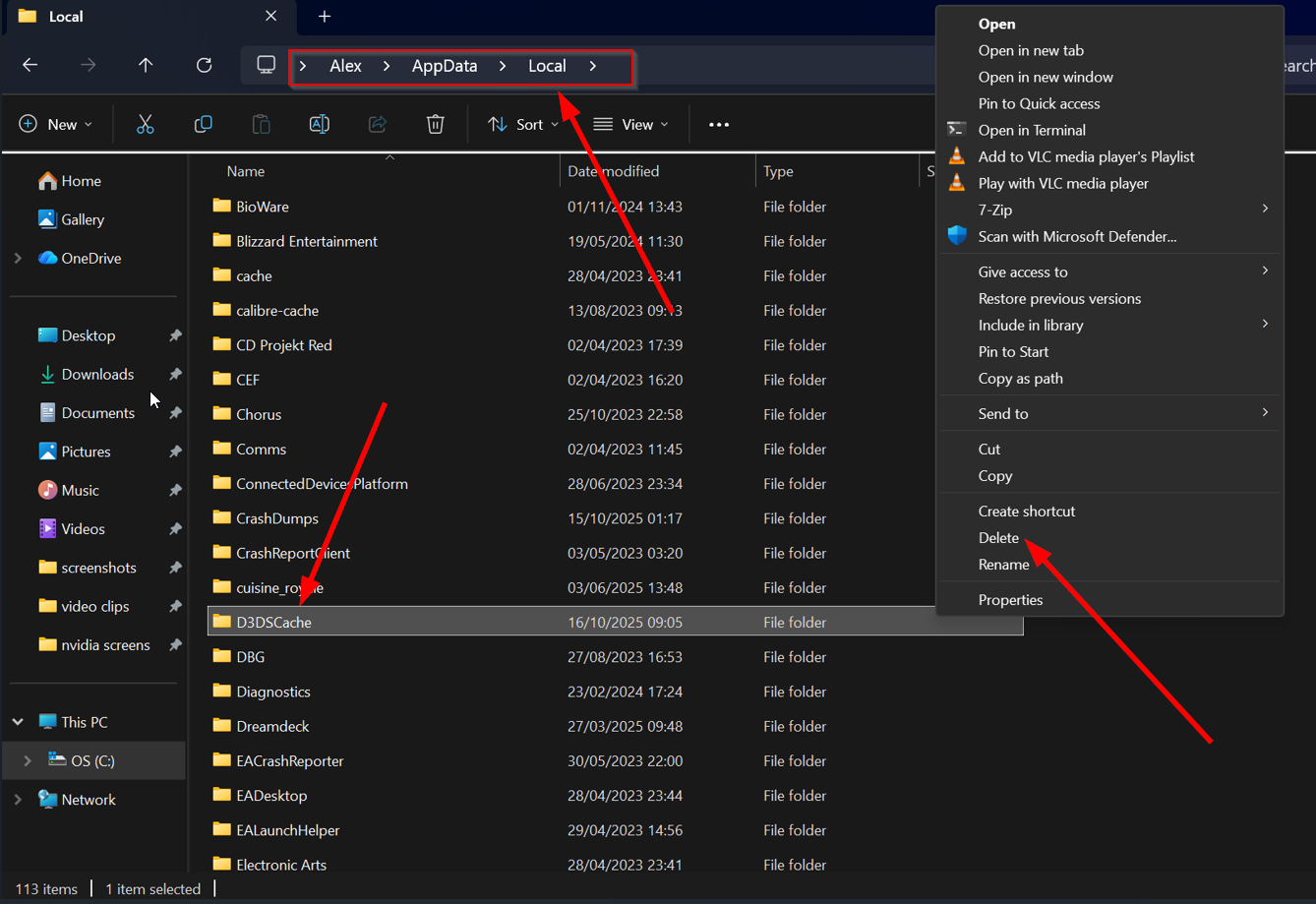Open the New item dropdown button
The height and width of the screenshot is (904, 1316).
click(56, 124)
